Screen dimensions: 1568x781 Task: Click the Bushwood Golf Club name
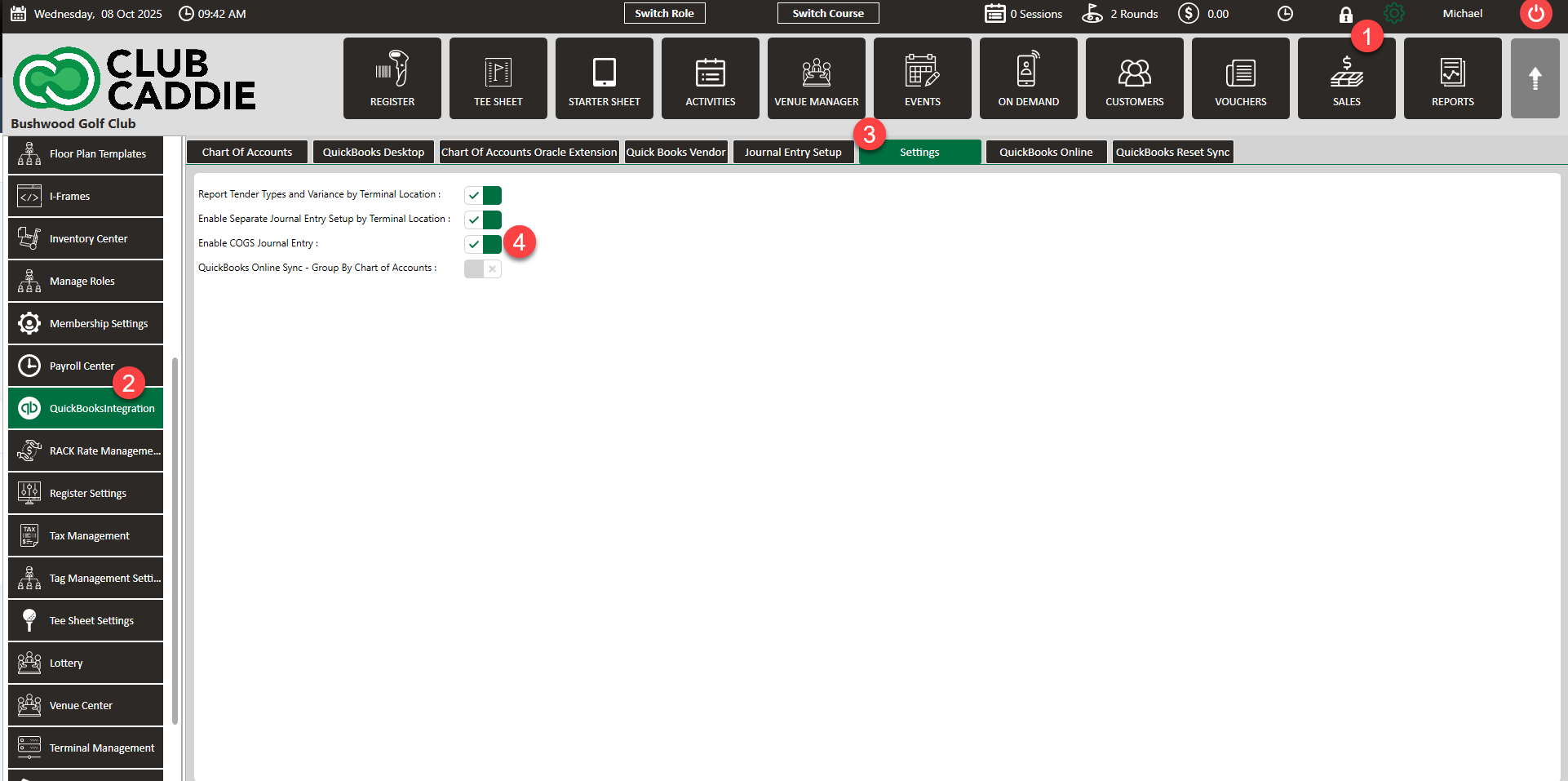click(73, 123)
